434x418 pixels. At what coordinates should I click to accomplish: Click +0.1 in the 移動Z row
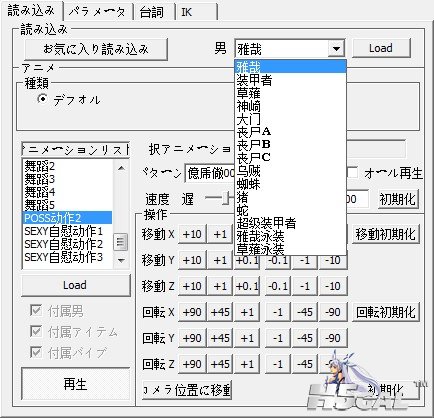click(247, 286)
